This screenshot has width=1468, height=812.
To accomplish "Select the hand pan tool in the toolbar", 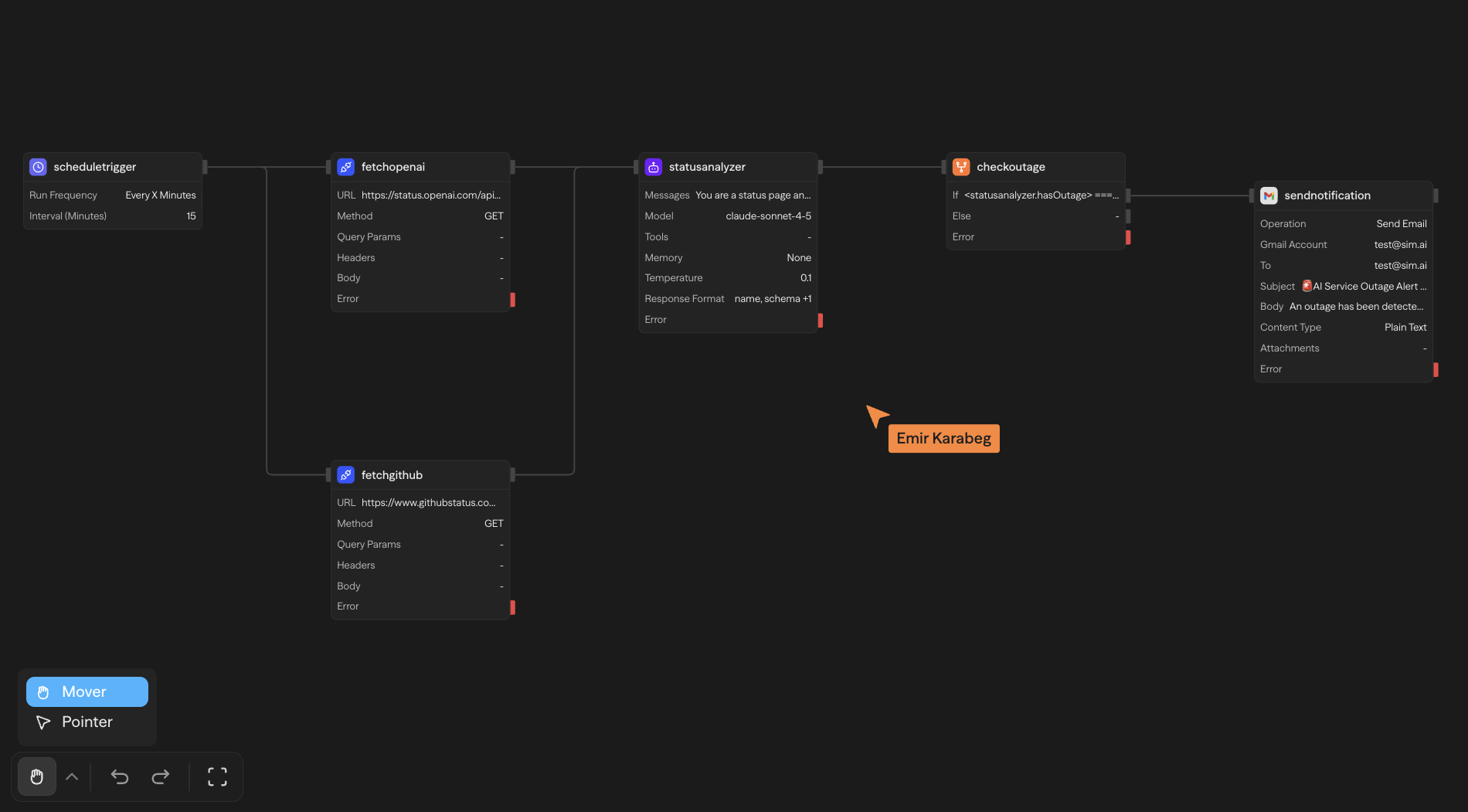I will coord(36,776).
